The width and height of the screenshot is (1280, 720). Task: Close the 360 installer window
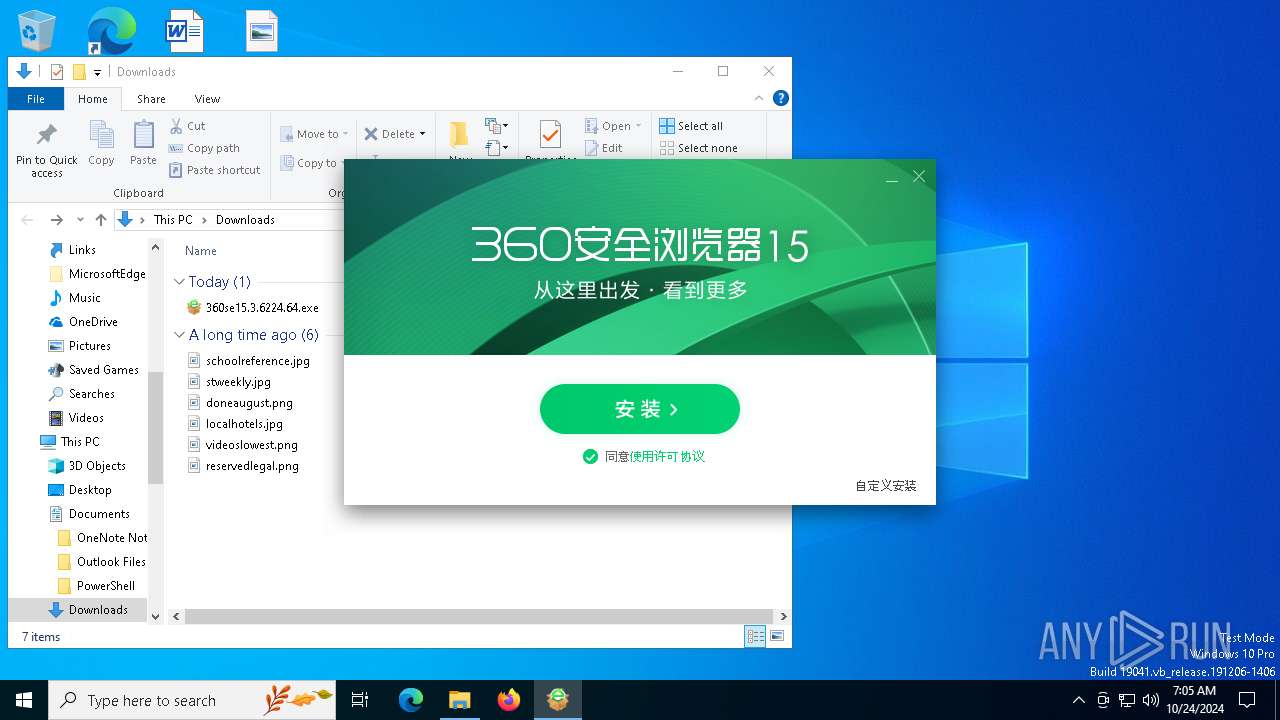click(919, 177)
